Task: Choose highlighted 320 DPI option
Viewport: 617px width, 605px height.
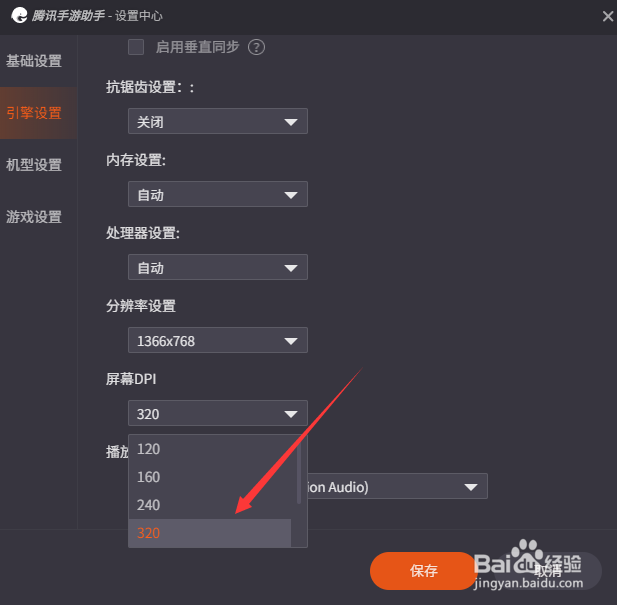Action: [210, 533]
